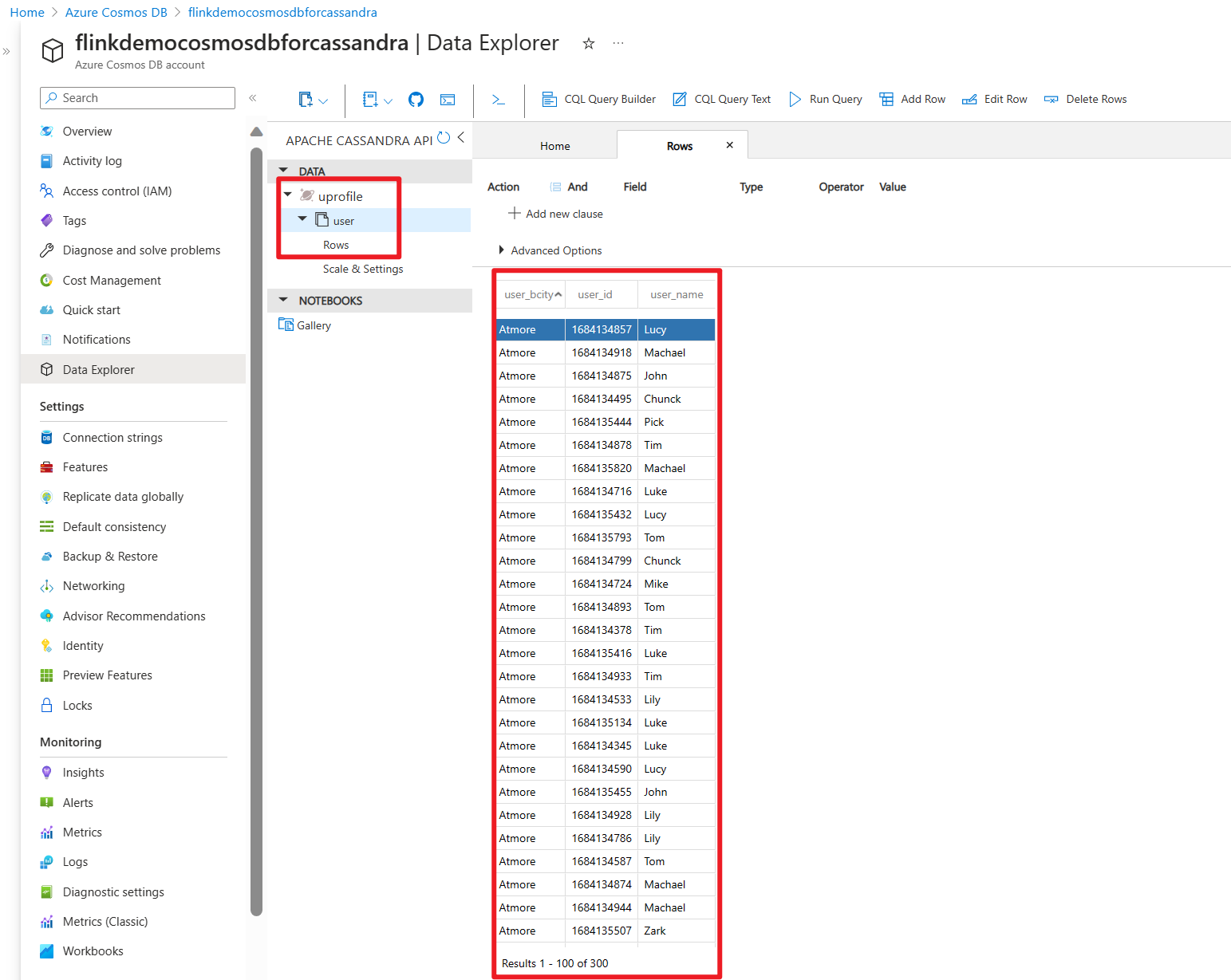
Task: Close the Rows tab
Action: pyautogui.click(x=729, y=145)
